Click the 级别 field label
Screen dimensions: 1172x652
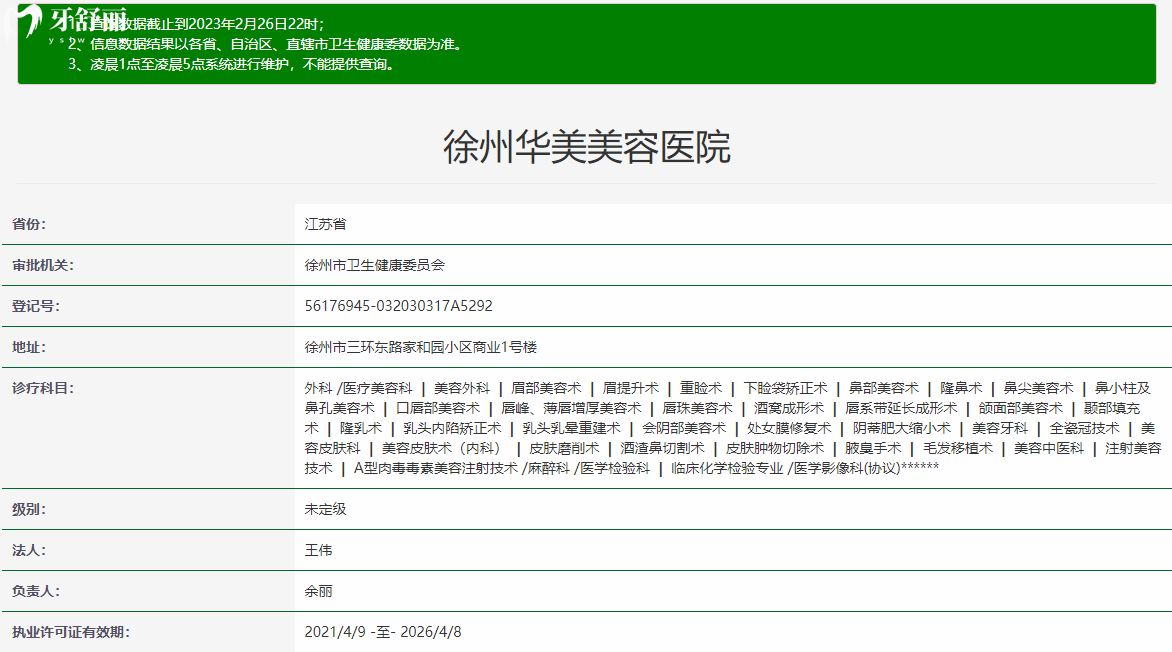coord(29,510)
